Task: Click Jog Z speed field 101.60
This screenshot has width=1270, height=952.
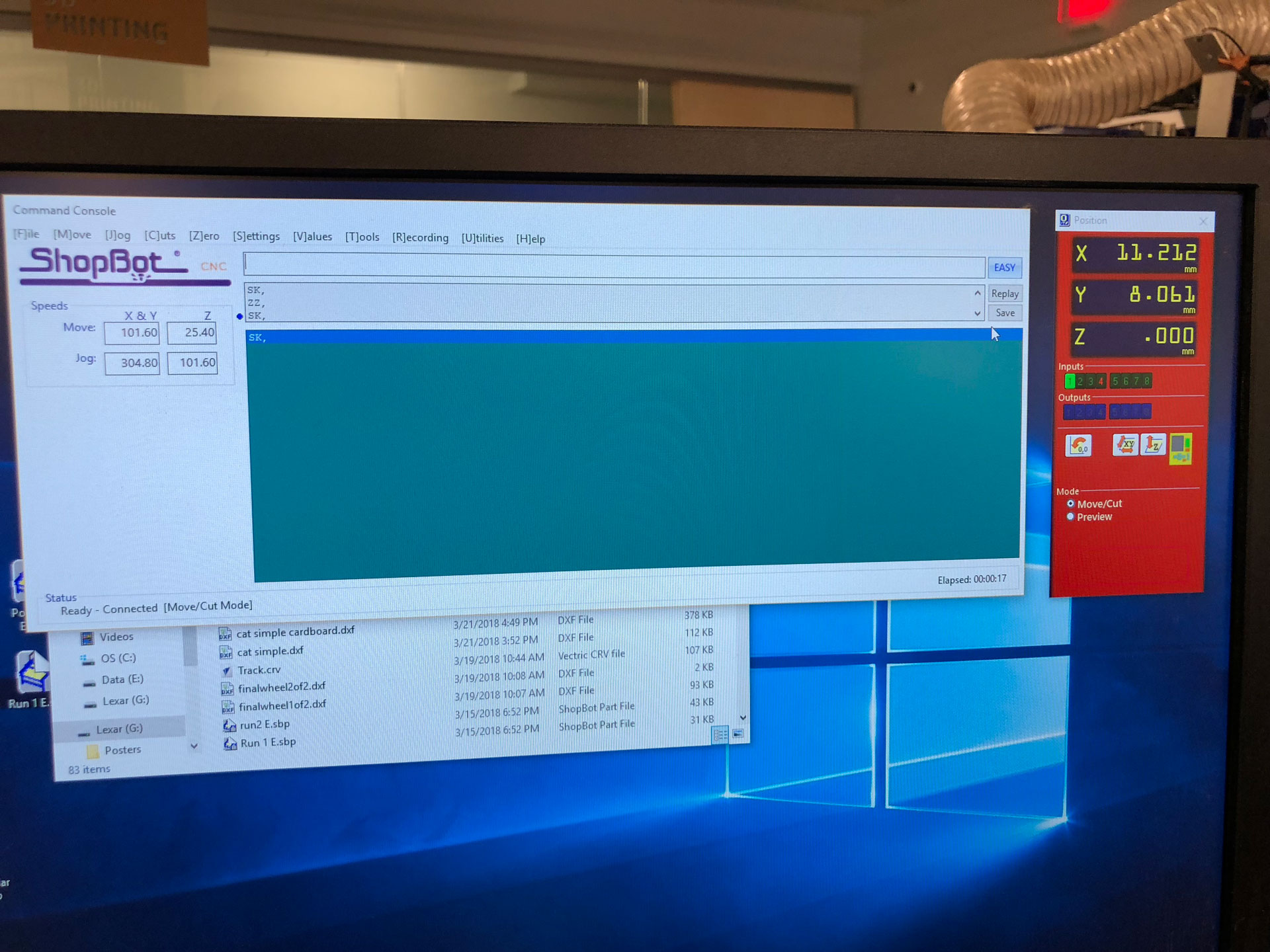Action: tap(192, 363)
